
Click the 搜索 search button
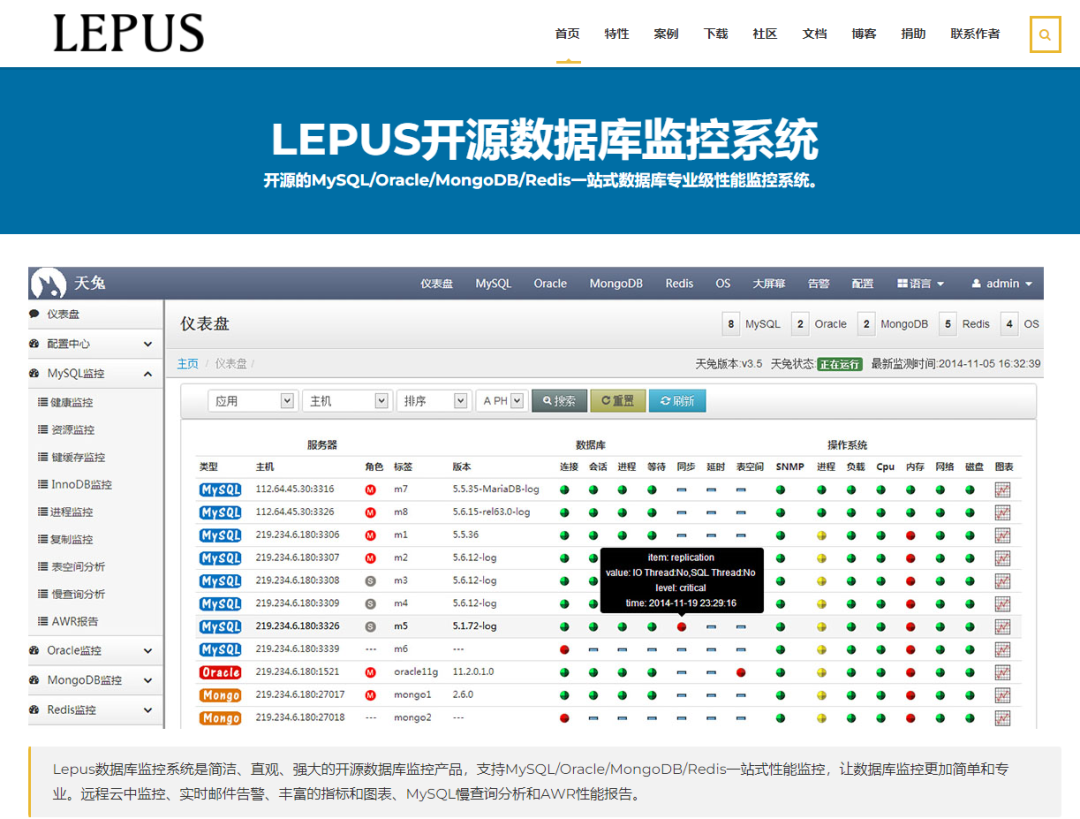tap(559, 401)
